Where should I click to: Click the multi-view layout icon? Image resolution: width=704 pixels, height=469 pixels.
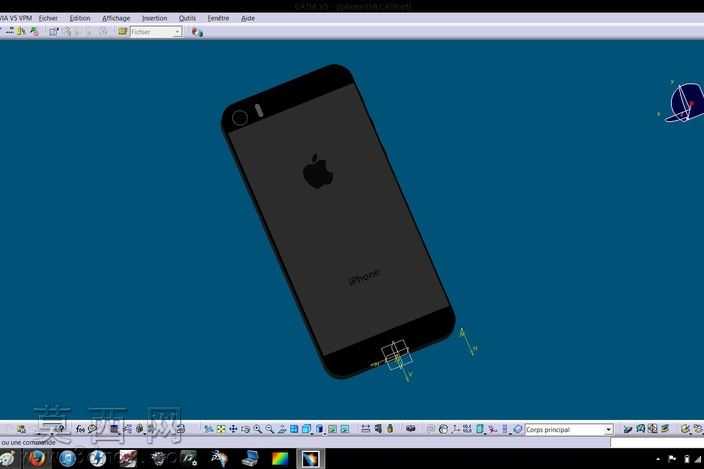tap(294, 429)
